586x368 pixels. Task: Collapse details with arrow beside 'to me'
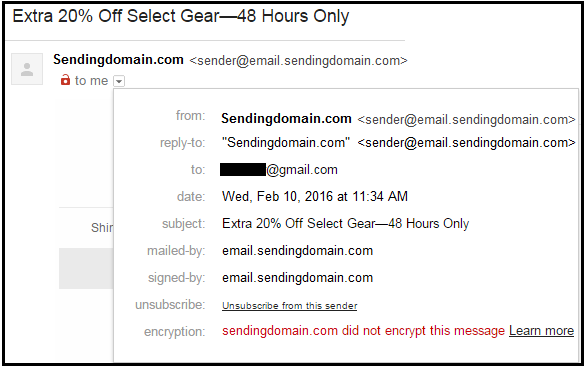[119, 81]
